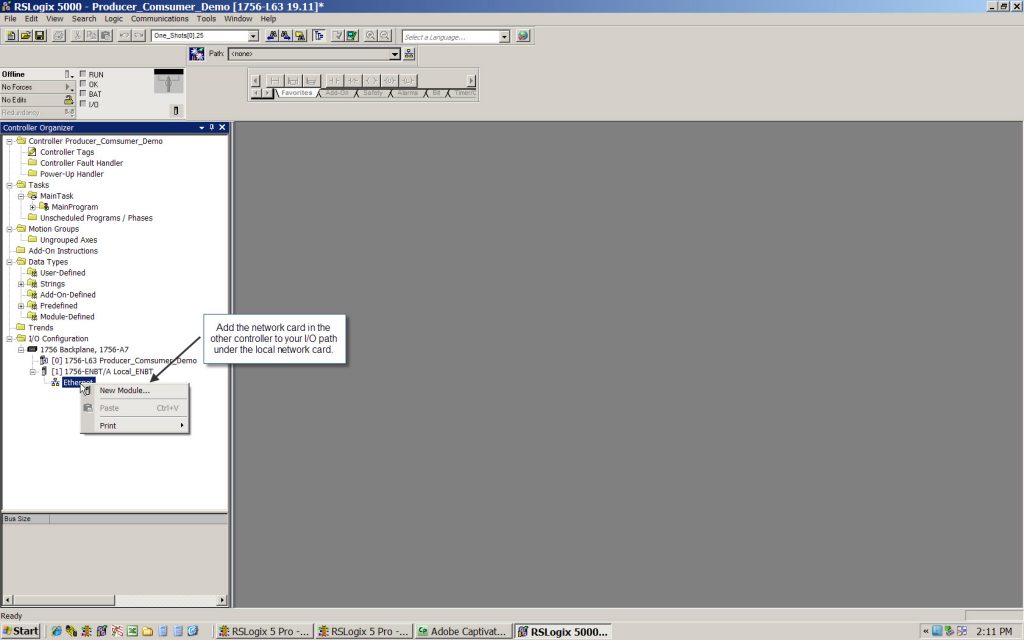
Task: Click the Undo arrow icon
Action: click(124, 36)
